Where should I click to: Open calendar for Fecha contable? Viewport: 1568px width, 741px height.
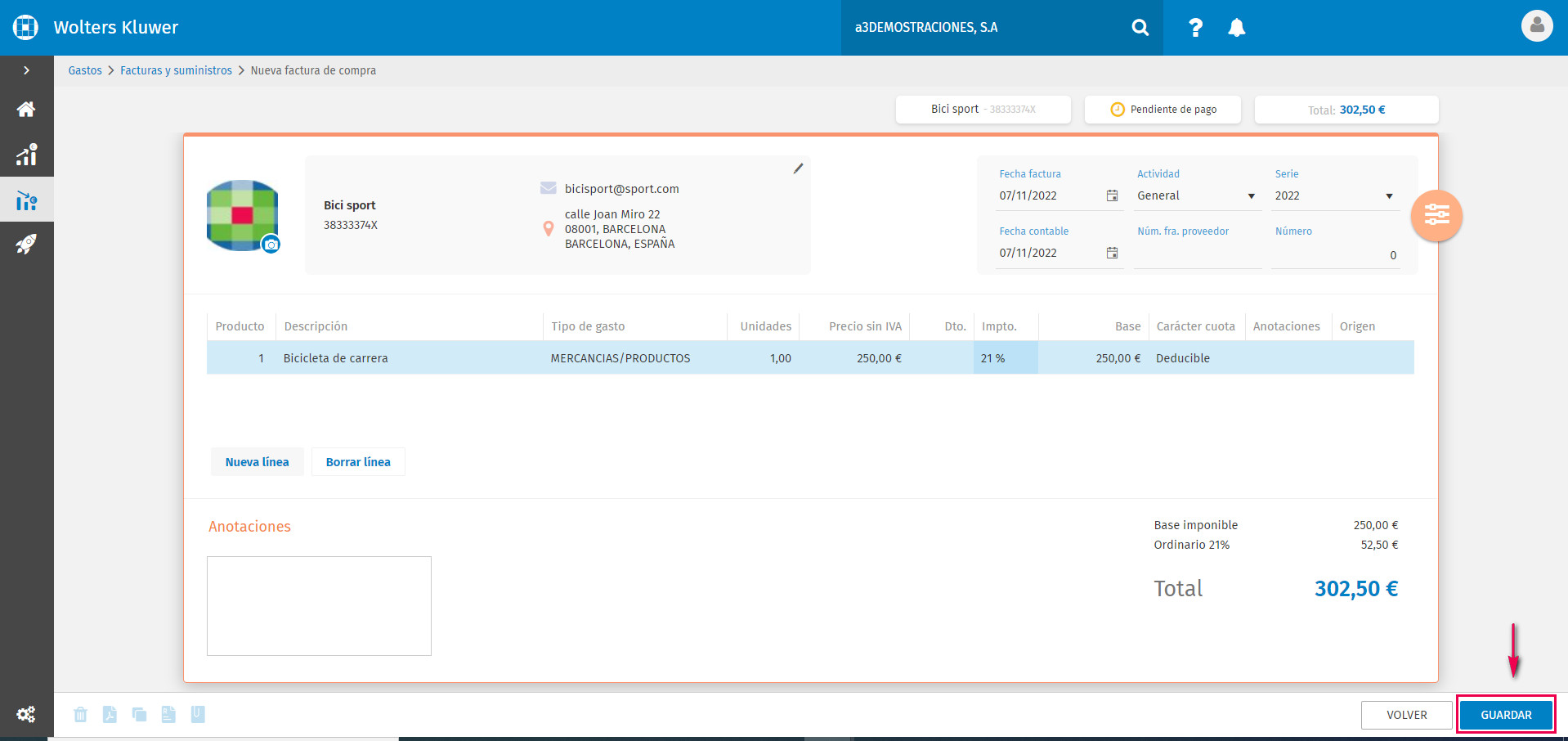(1112, 253)
